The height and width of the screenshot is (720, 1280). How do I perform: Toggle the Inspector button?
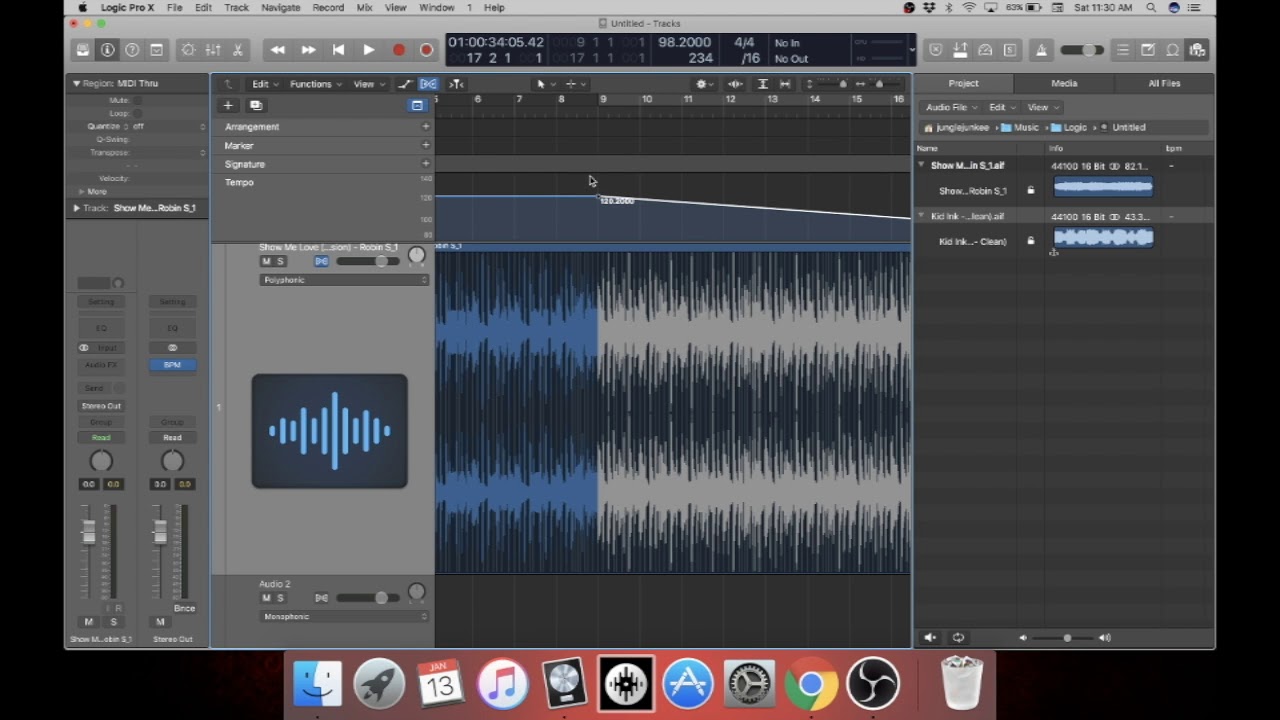107,50
